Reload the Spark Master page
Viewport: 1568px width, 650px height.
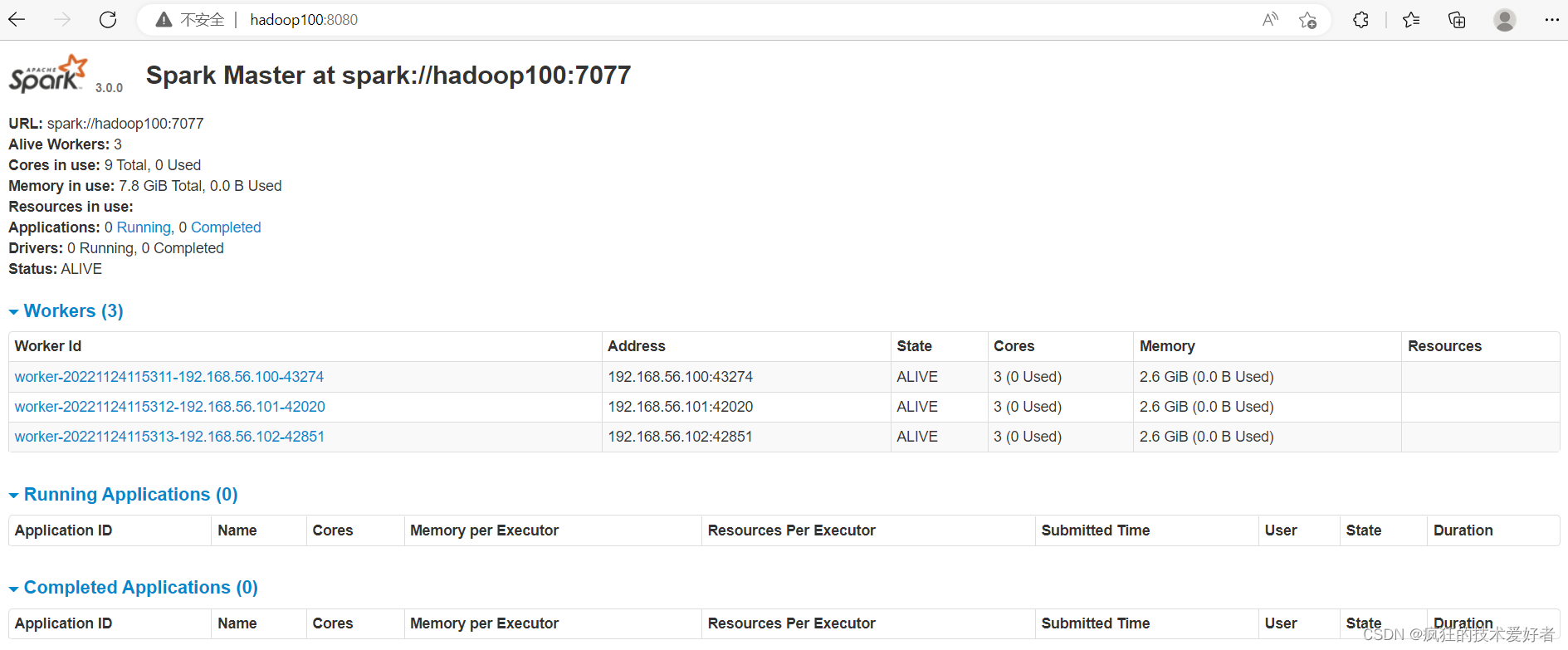[108, 20]
